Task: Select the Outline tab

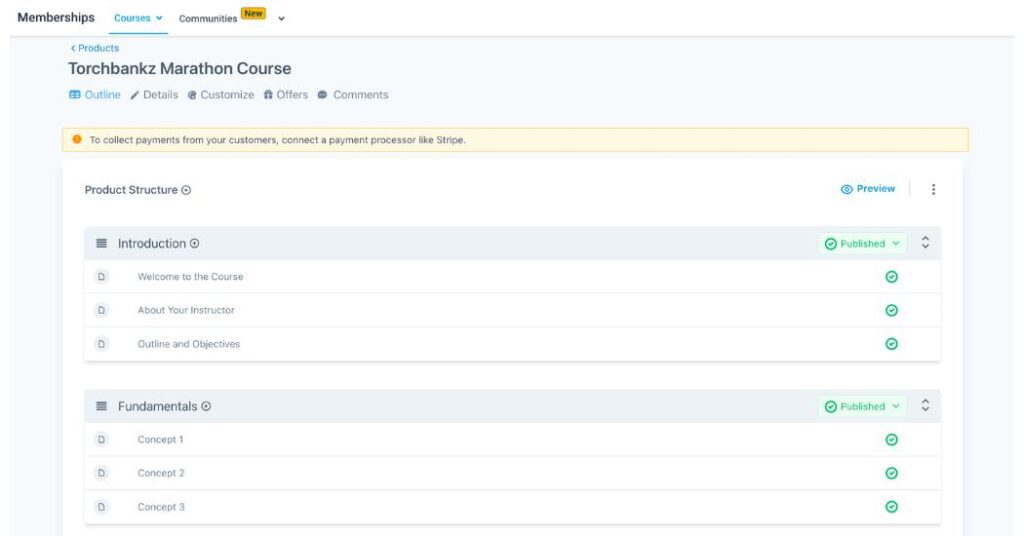Action: click(x=95, y=95)
